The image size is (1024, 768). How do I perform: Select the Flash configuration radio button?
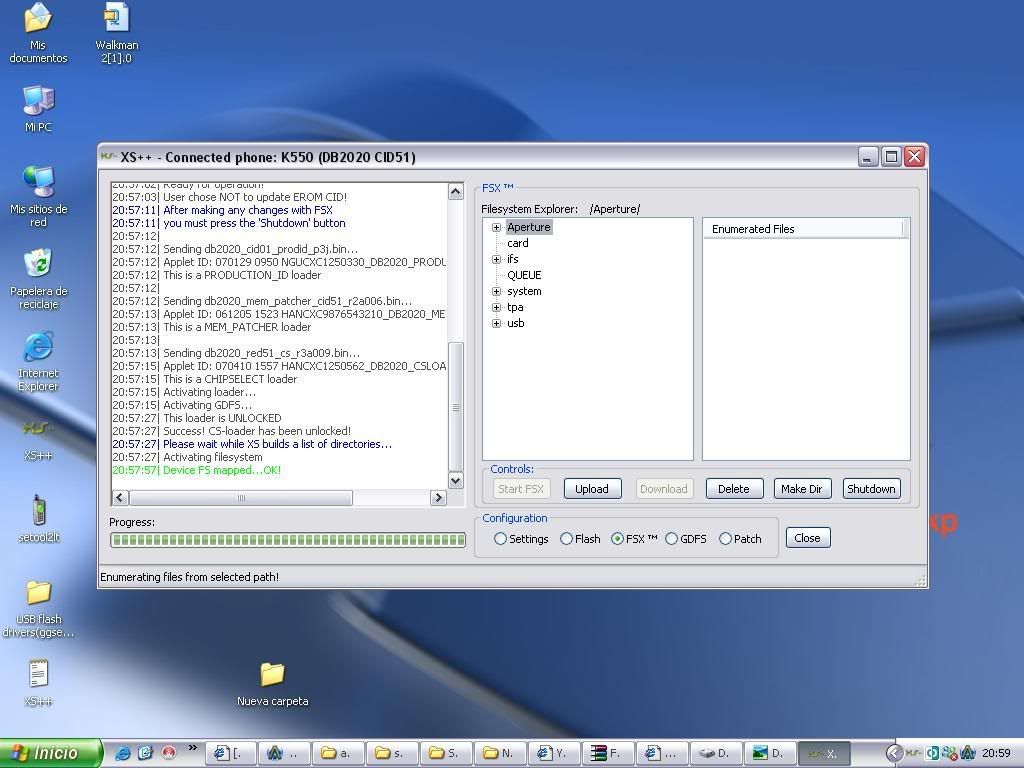(566, 539)
